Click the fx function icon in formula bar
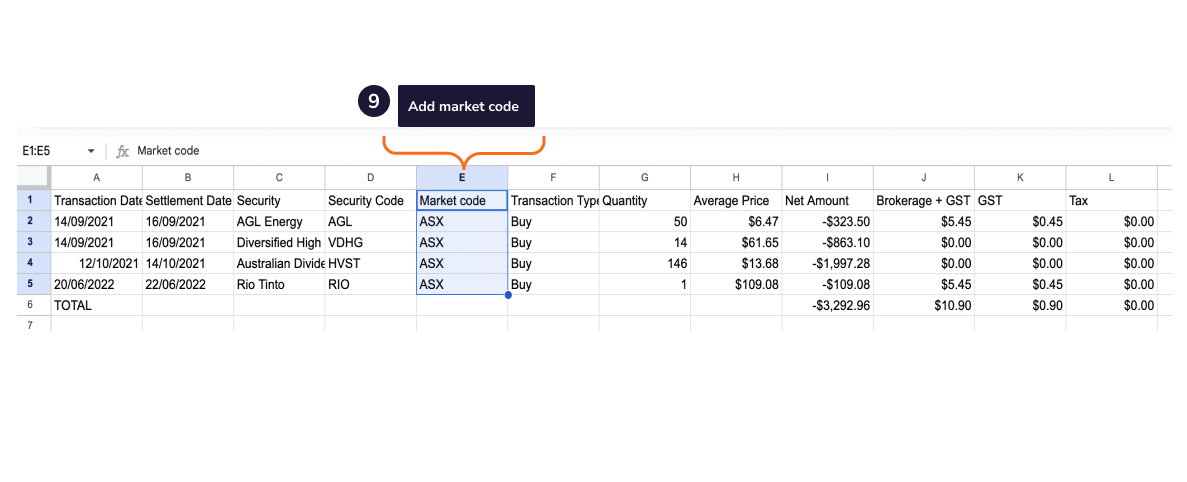Image resolution: width=1187 pixels, height=482 pixels. coord(123,151)
